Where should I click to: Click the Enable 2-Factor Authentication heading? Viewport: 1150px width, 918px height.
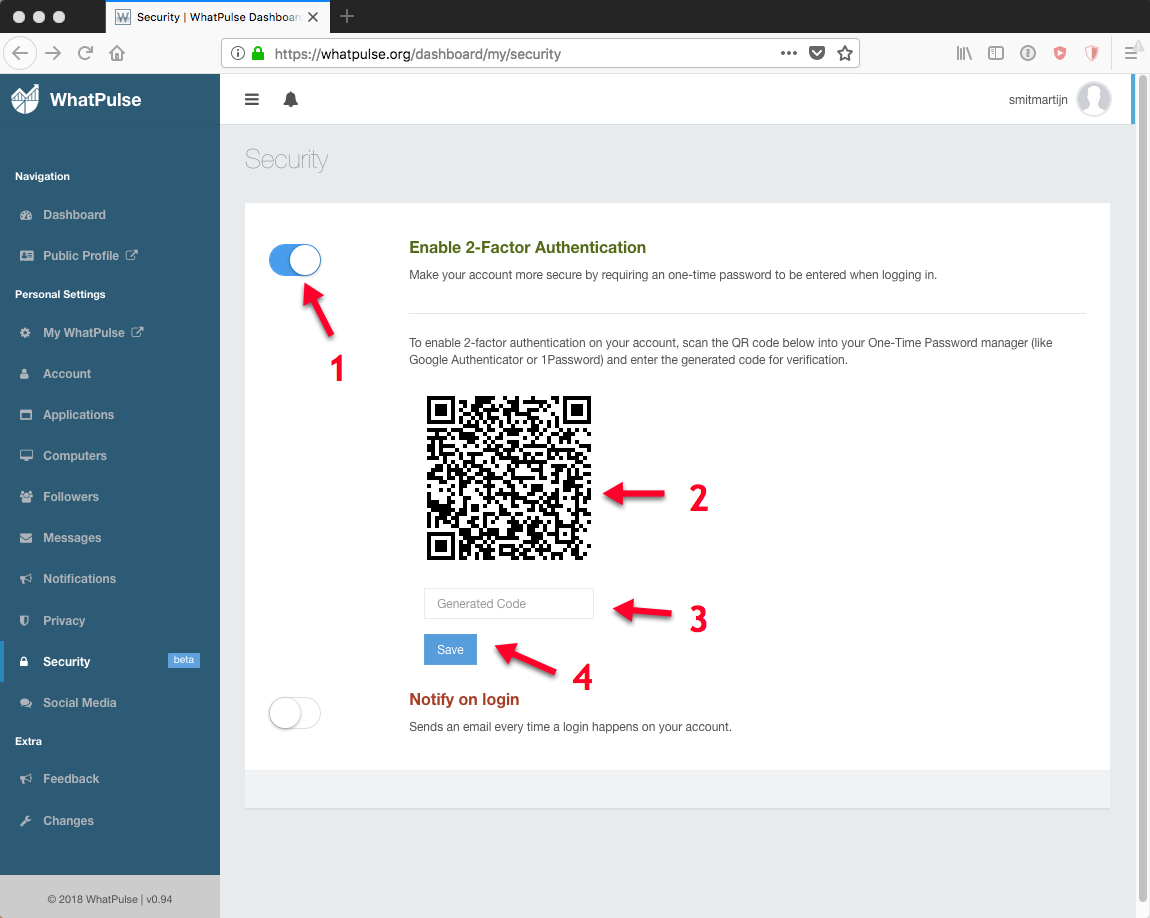(x=527, y=248)
